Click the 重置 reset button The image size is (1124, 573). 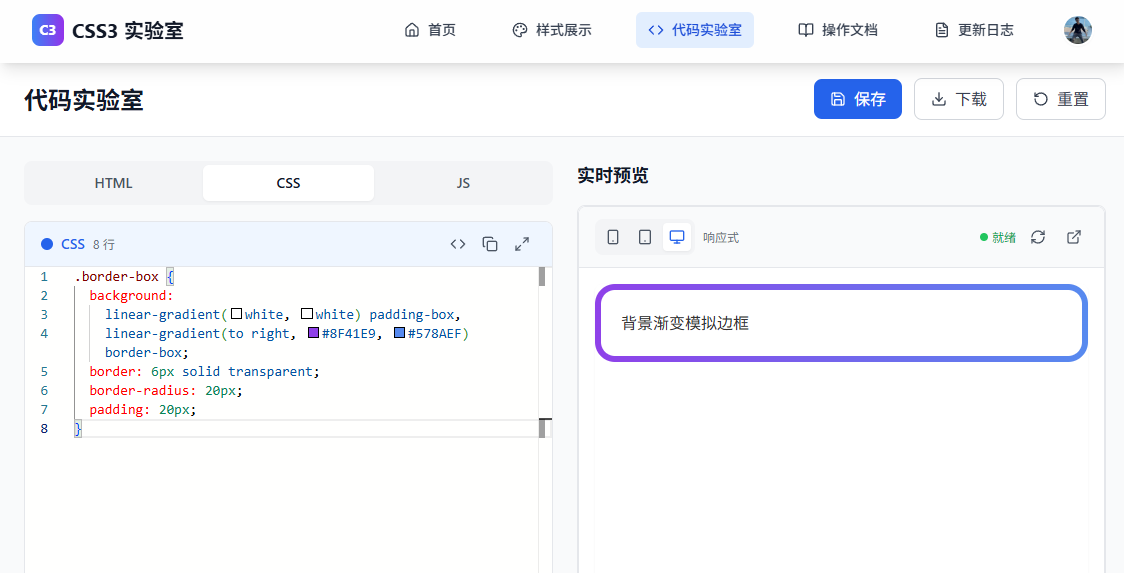(1061, 99)
